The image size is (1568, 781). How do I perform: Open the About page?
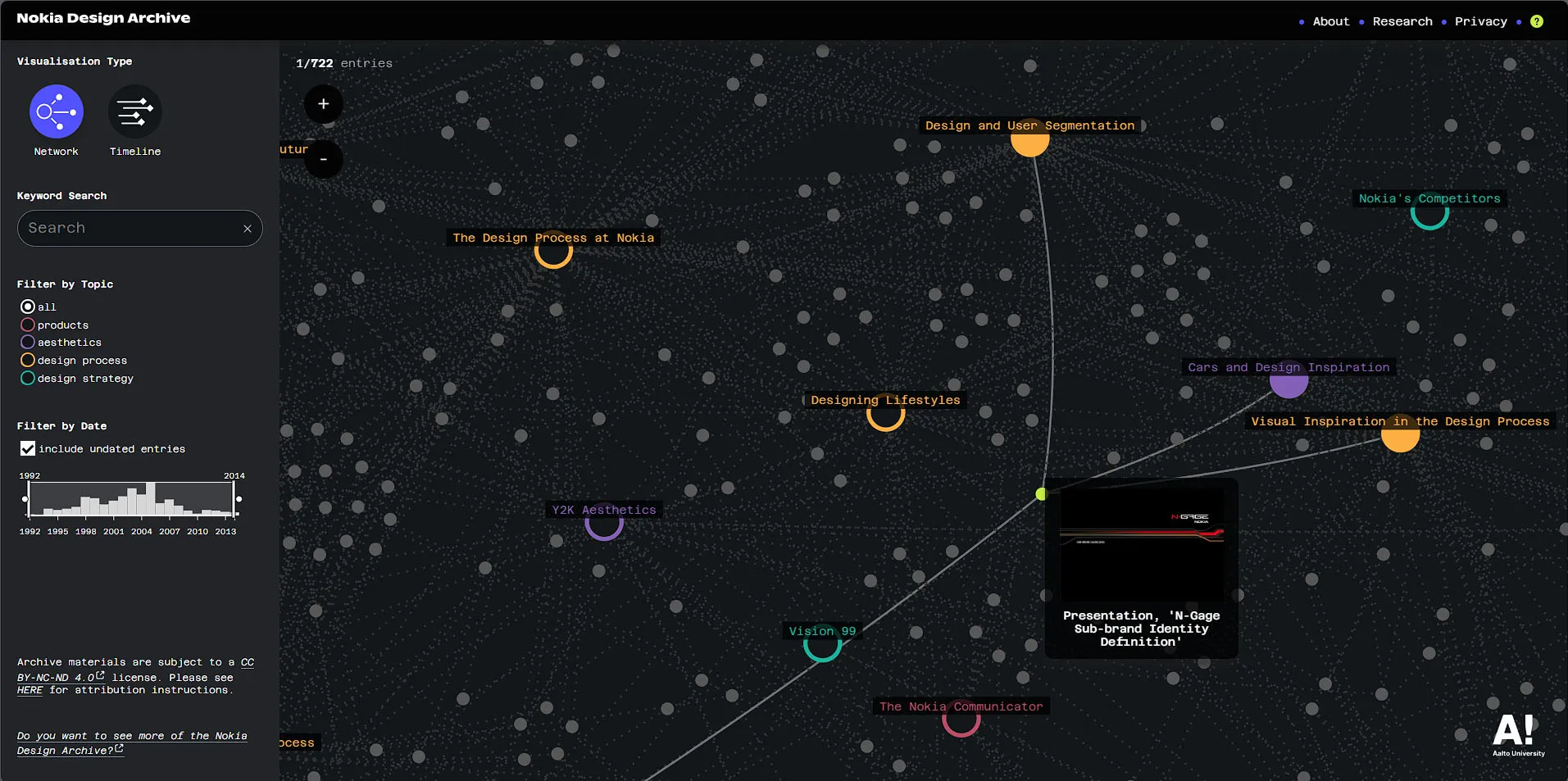click(1330, 21)
